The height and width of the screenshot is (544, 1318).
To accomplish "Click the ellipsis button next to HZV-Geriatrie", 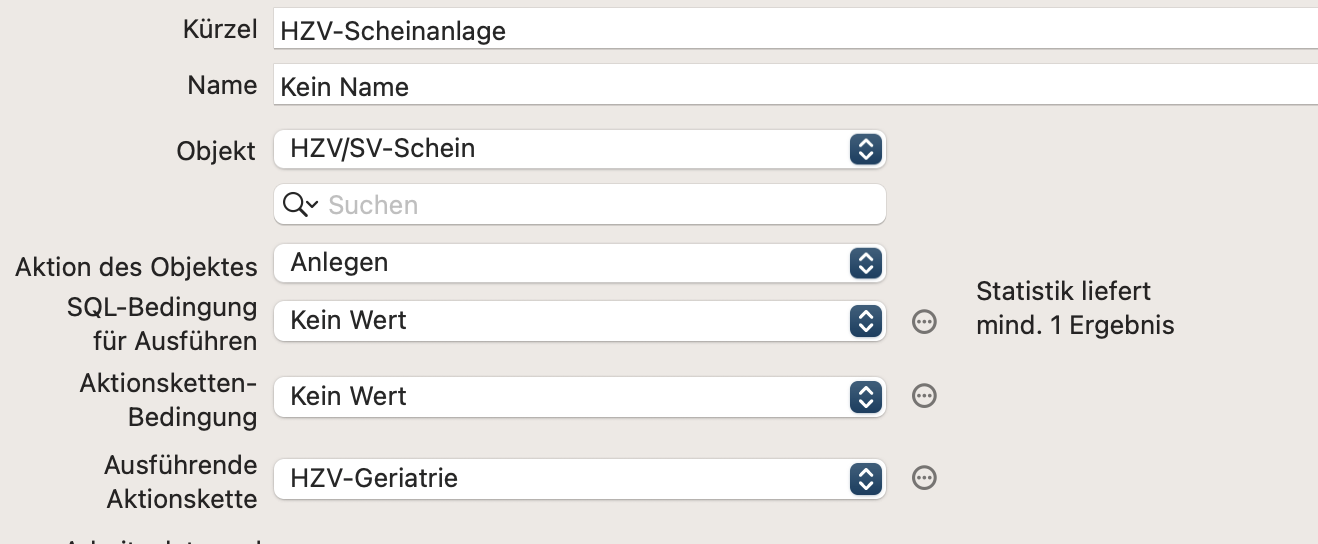I will [x=925, y=478].
